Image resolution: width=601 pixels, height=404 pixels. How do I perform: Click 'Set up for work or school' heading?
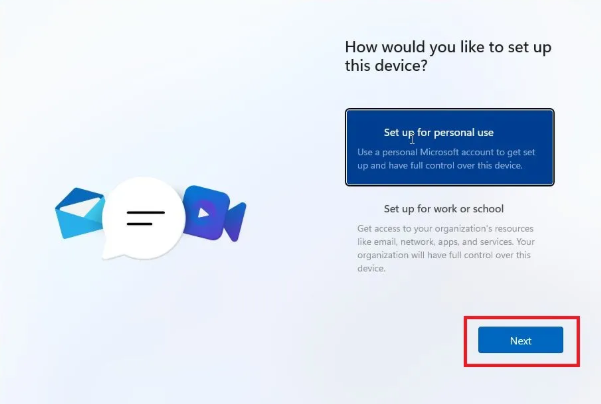443,209
